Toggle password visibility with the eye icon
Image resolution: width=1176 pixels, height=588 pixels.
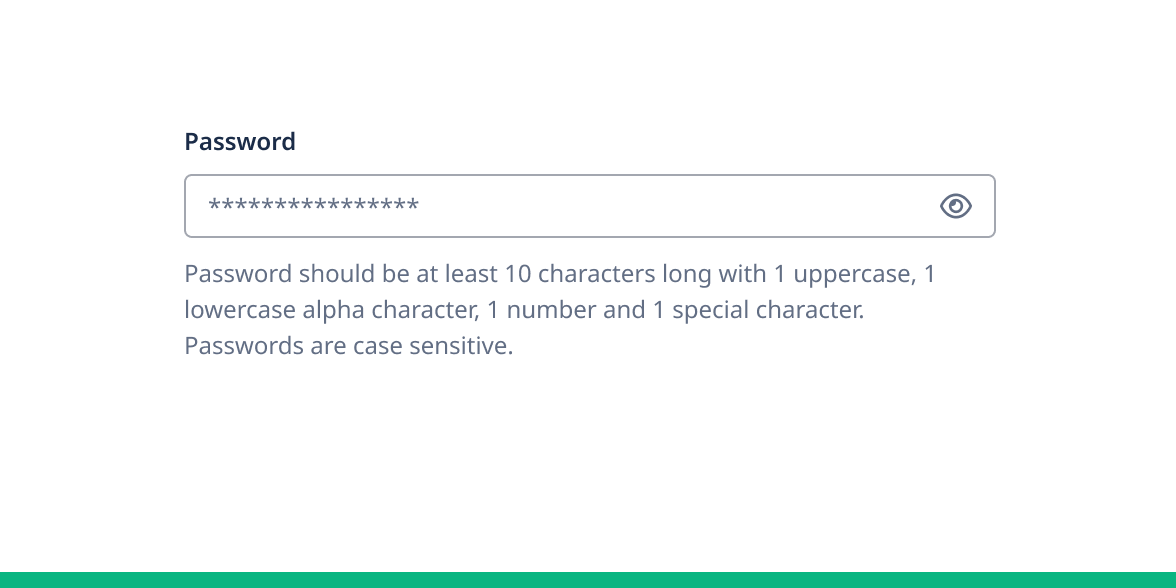pyautogui.click(x=956, y=206)
